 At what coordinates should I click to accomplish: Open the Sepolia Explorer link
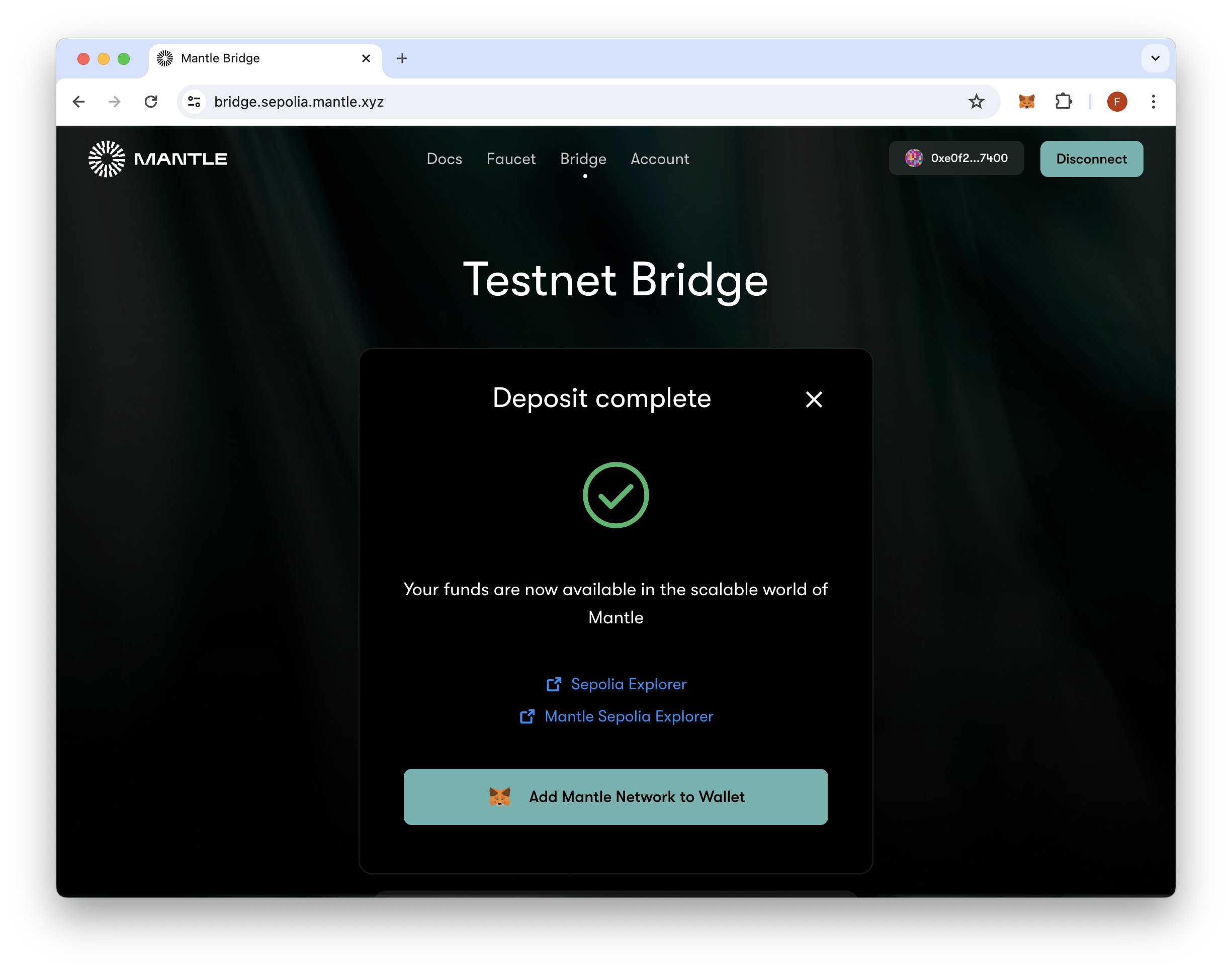tap(628, 684)
